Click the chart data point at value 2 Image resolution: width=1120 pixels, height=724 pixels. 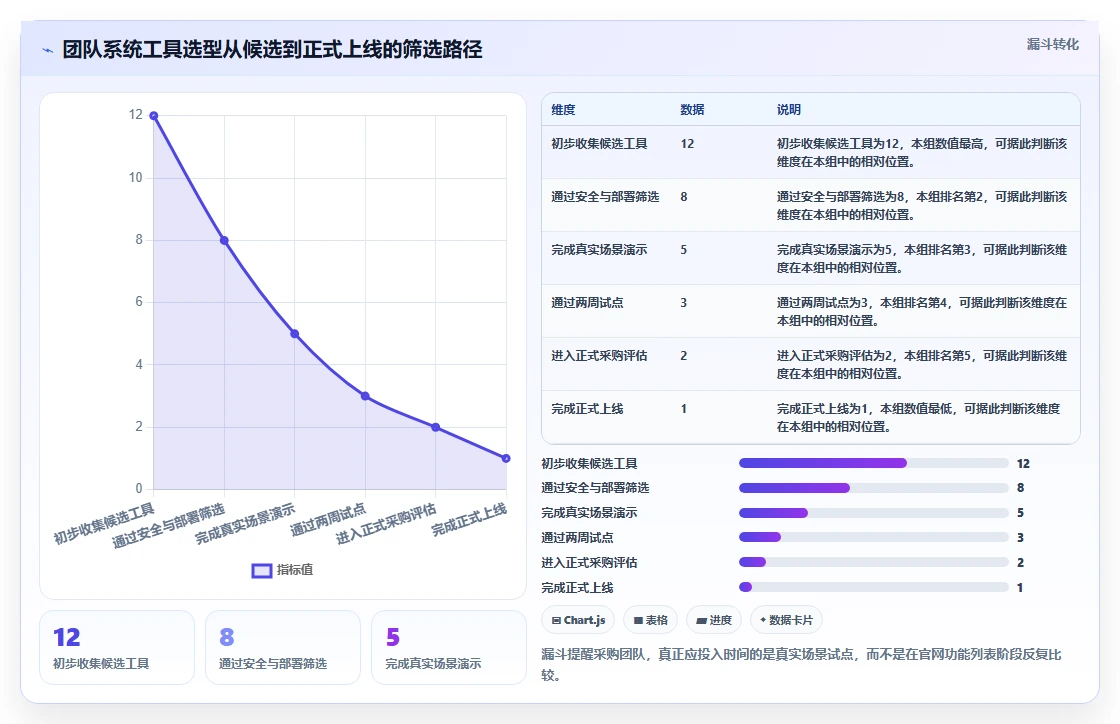(x=436, y=427)
